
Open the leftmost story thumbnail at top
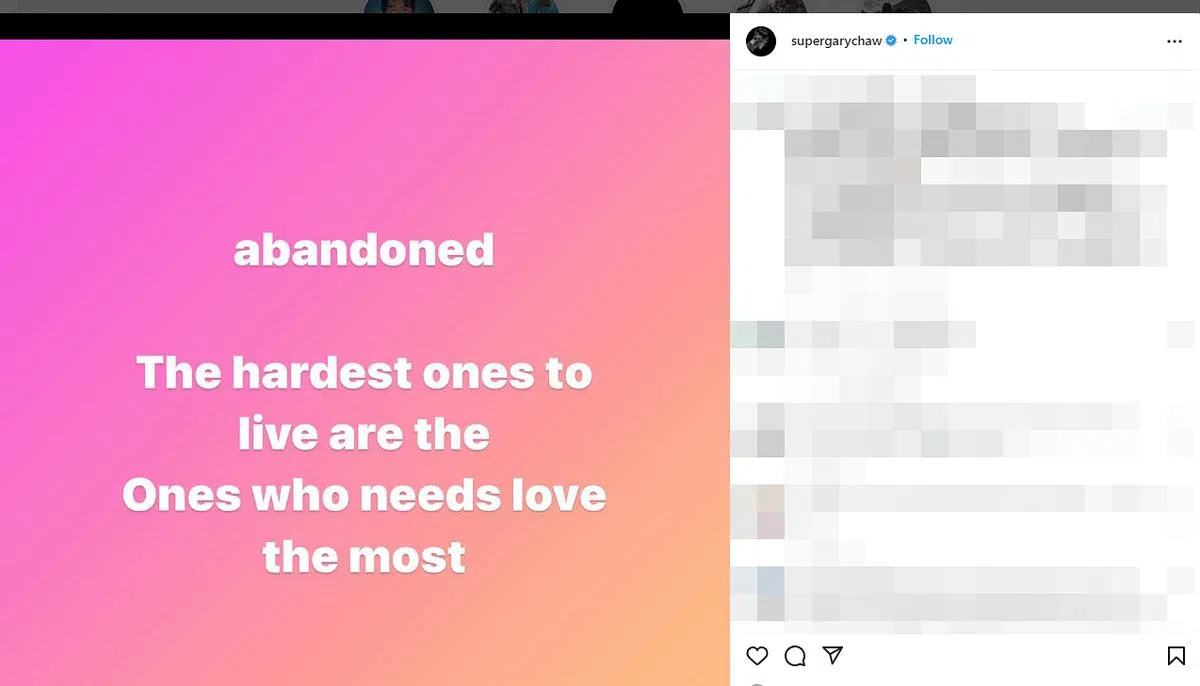(x=398, y=6)
